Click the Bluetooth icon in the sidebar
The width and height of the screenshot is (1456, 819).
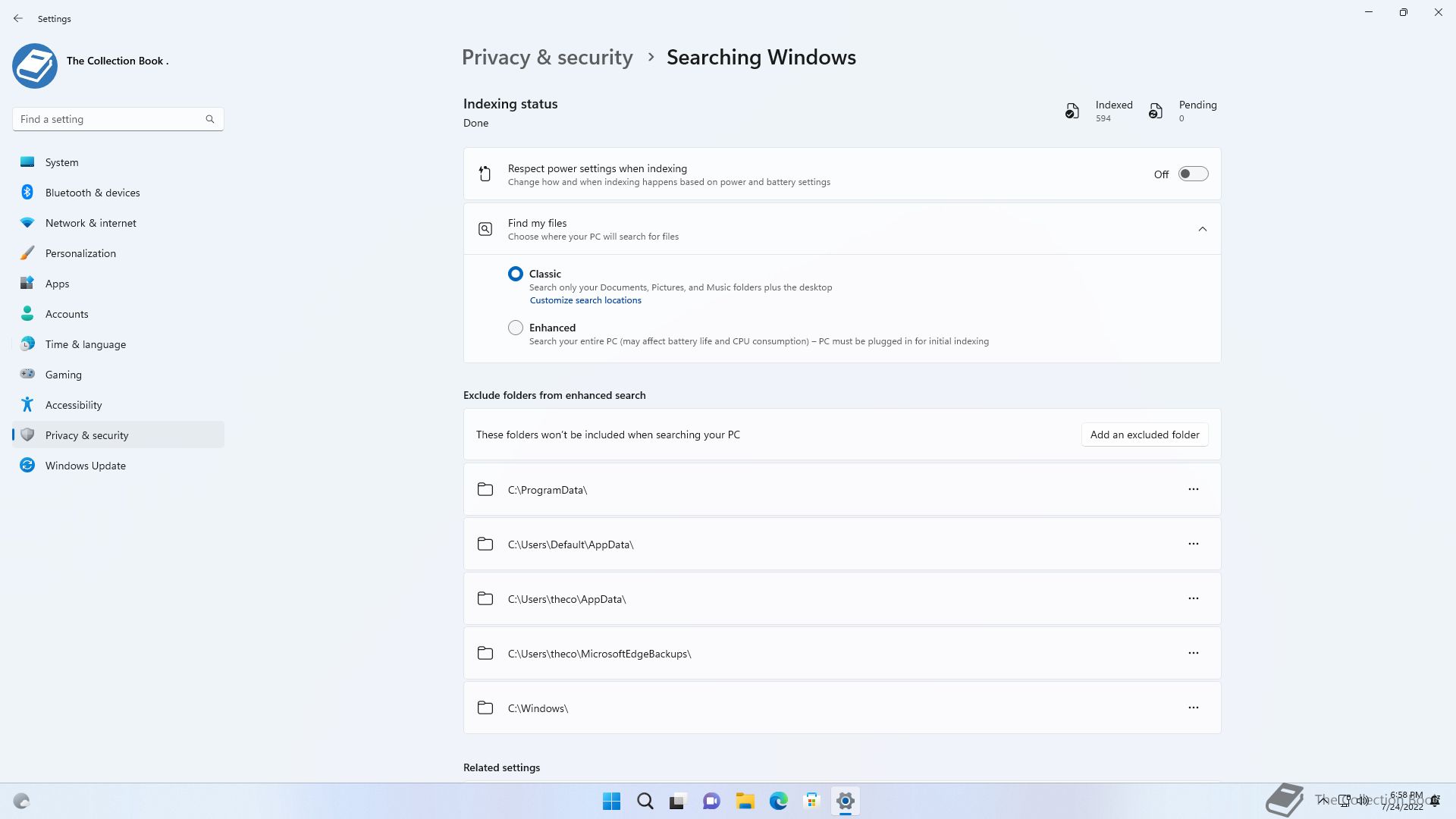[27, 192]
